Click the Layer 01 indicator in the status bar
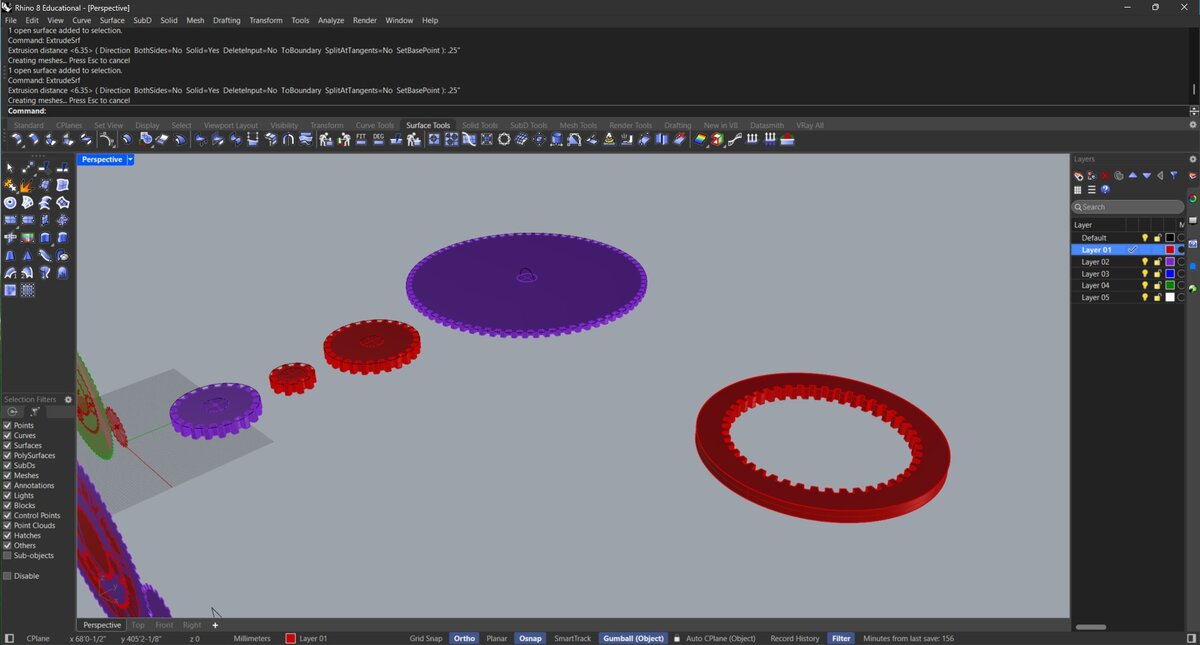 click(x=307, y=638)
